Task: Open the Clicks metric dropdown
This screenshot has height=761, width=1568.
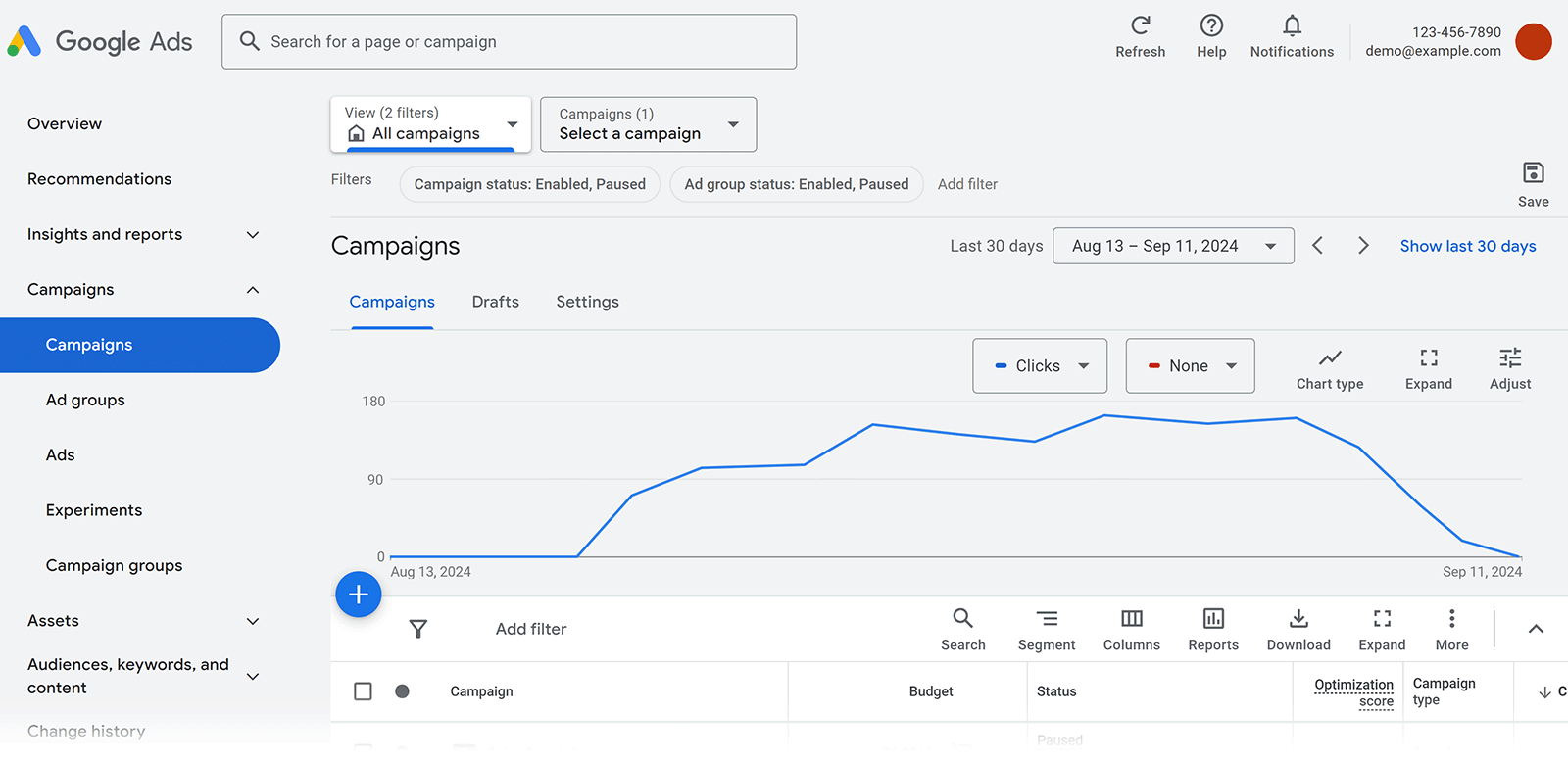Action: pos(1040,366)
